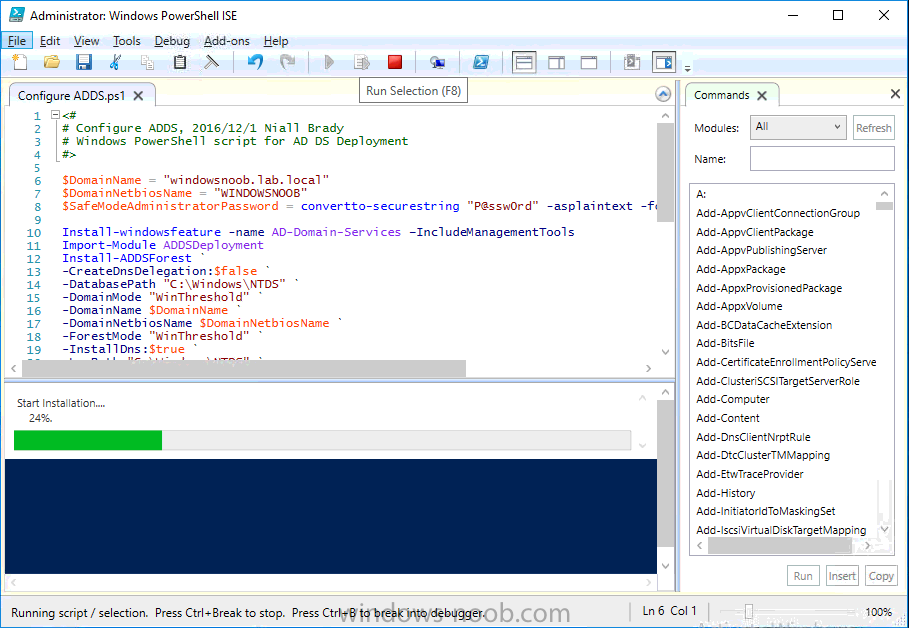This screenshot has height=628, width=909.
Task: Open the Tools menu
Action: coord(126,41)
